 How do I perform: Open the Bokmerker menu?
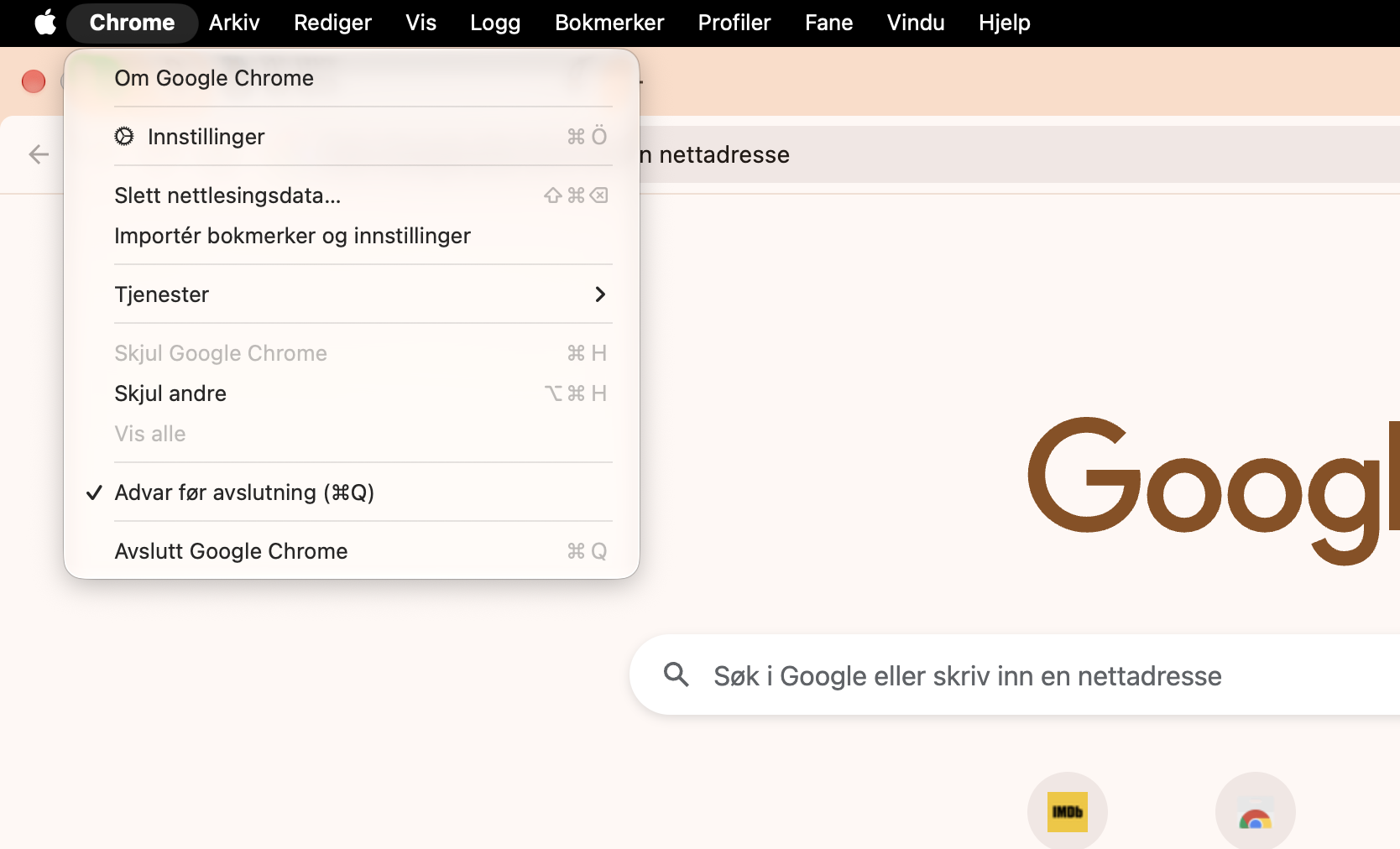(609, 23)
